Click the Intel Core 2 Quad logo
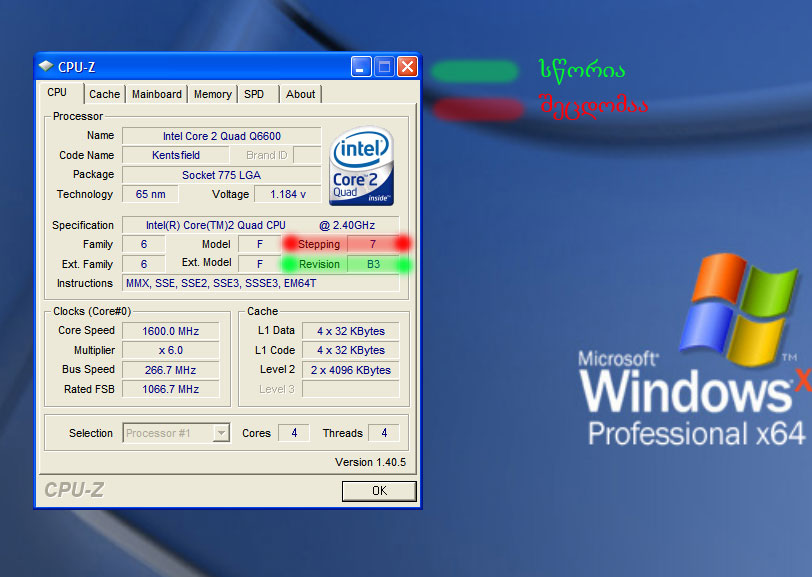 (x=361, y=165)
